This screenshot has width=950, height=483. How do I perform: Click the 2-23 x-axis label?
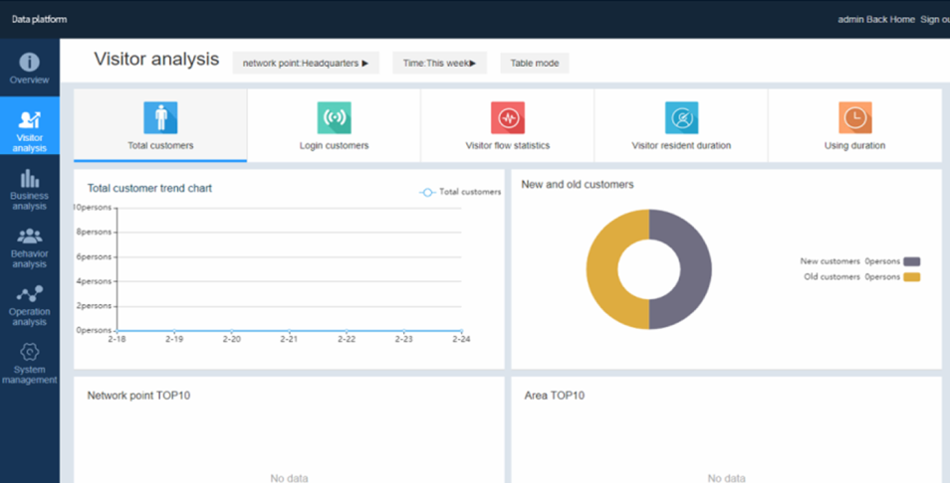[x=404, y=339]
